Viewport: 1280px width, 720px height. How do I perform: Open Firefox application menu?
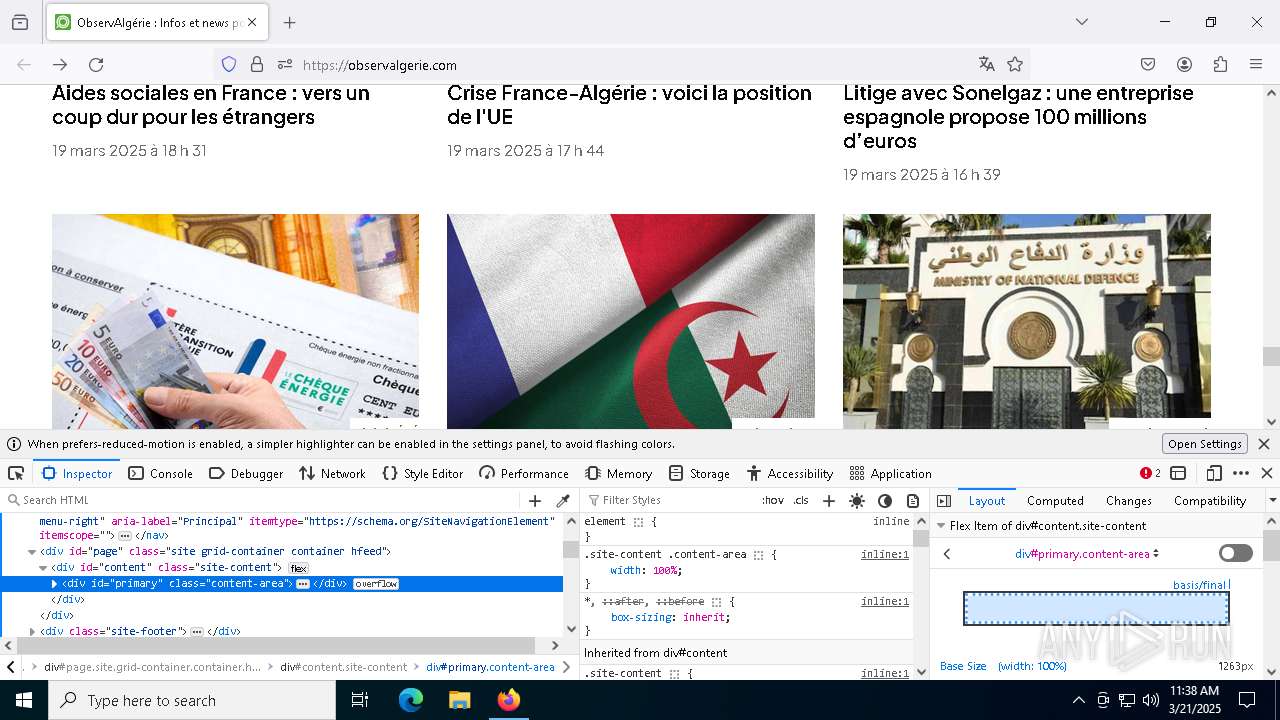coord(1256,65)
